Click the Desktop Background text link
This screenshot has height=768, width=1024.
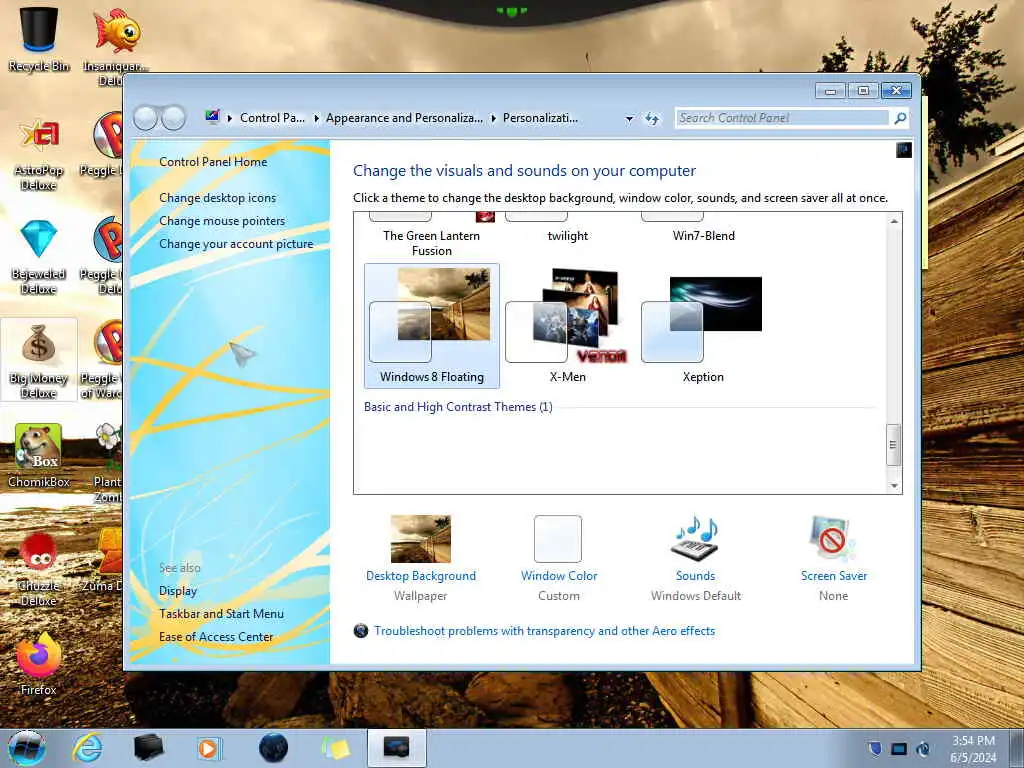[421, 576]
